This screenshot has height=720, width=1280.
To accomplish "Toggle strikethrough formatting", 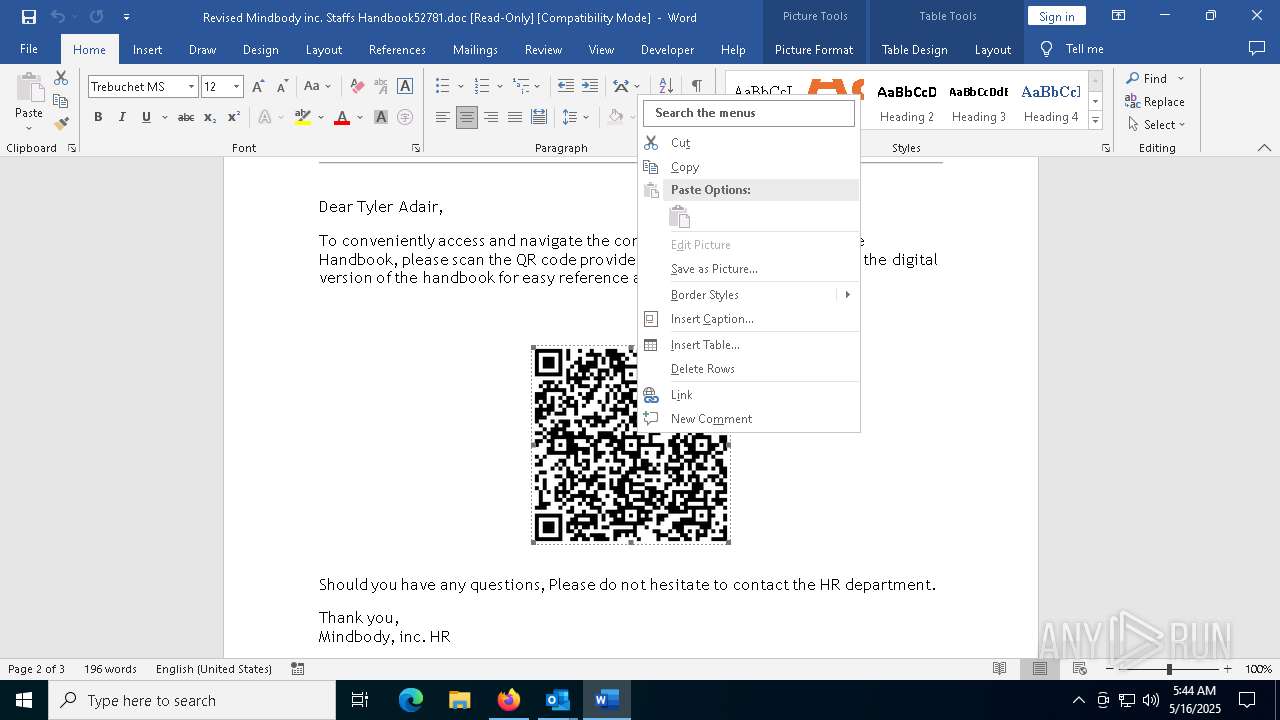I will [x=186, y=117].
